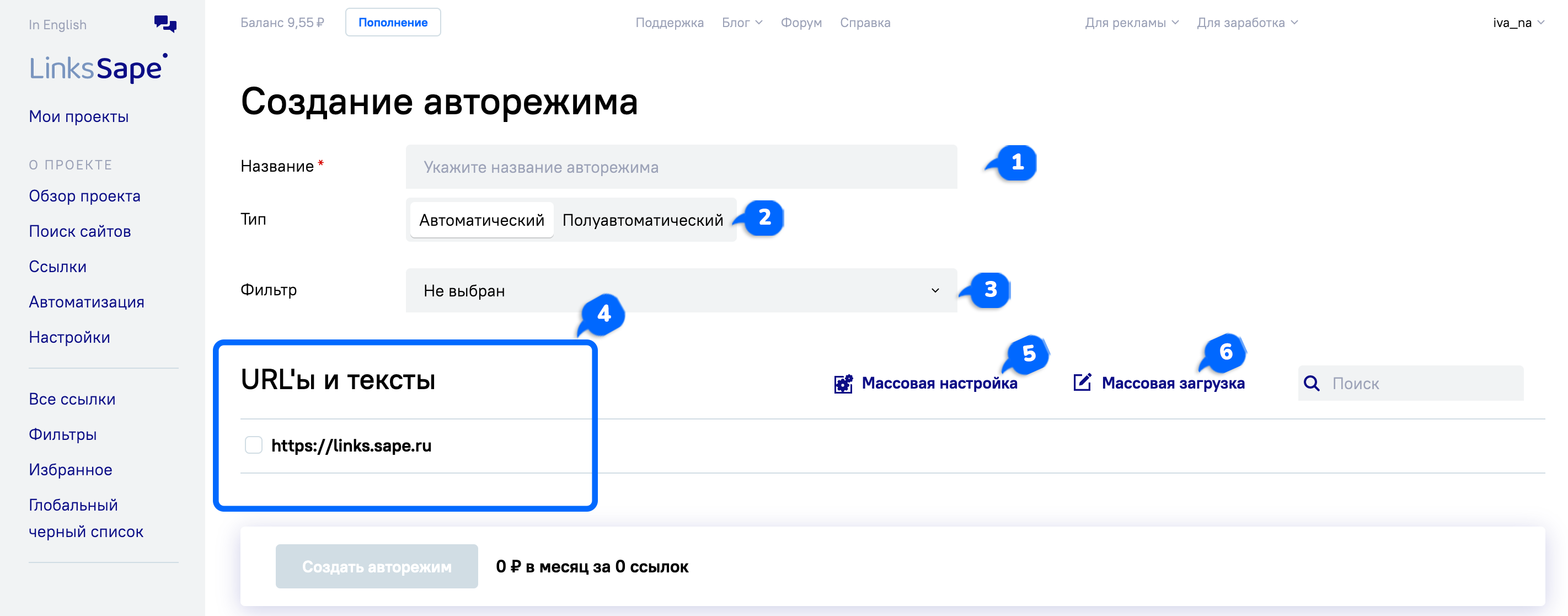The height and width of the screenshot is (616, 1568).
Task: Open Автоматизация section
Action: pos(87,301)
